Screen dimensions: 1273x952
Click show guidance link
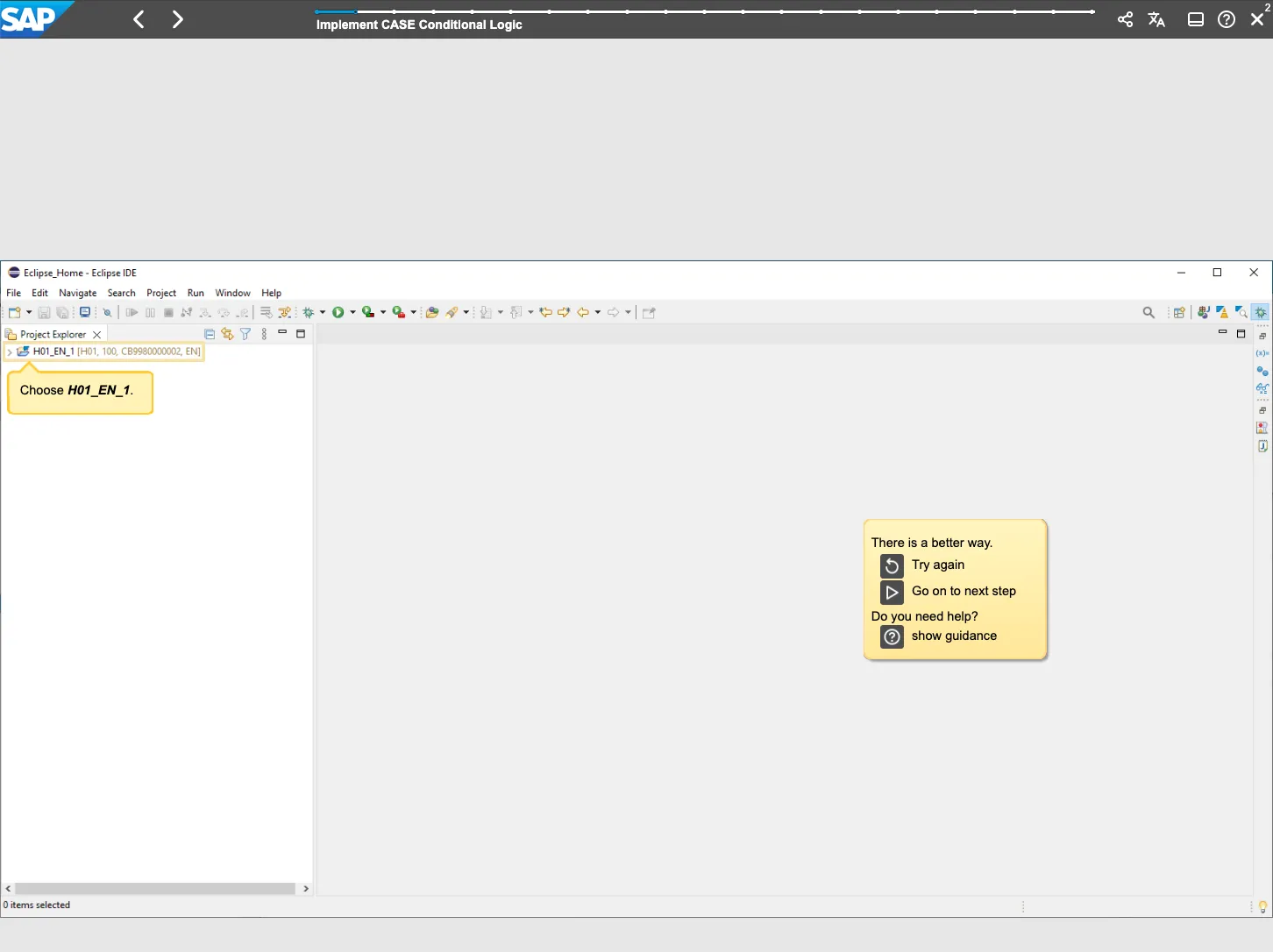[953, 636]
